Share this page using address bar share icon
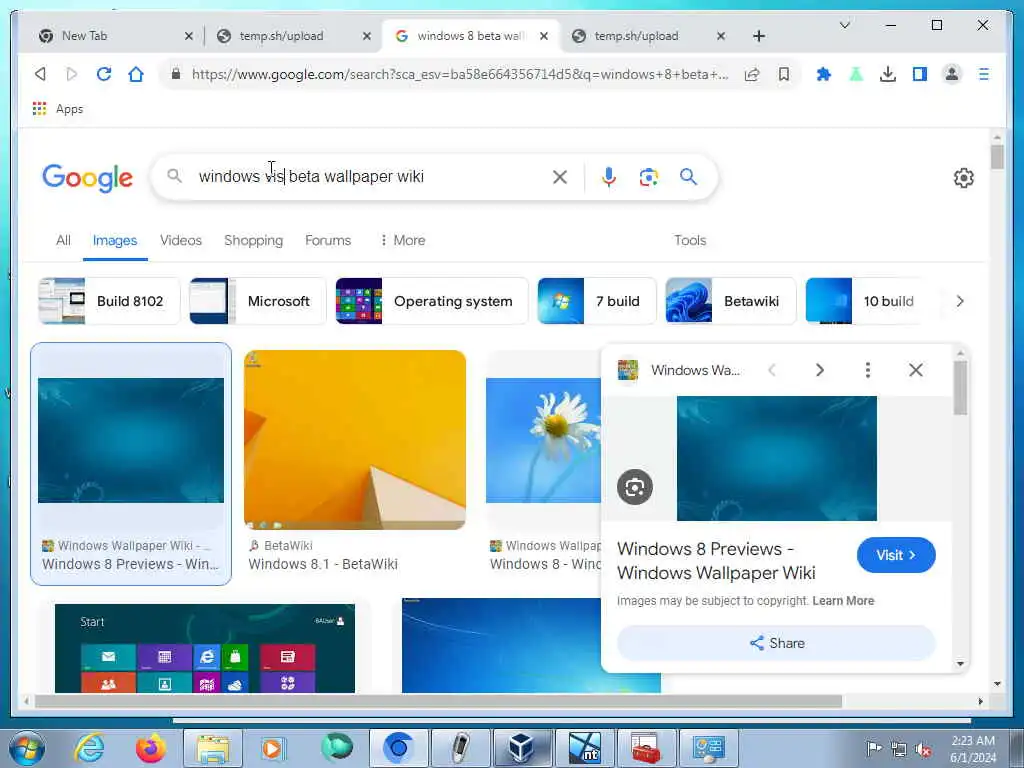Image resolution: width=1024 pixels, height=768 pixels. [x=752, y=74]
